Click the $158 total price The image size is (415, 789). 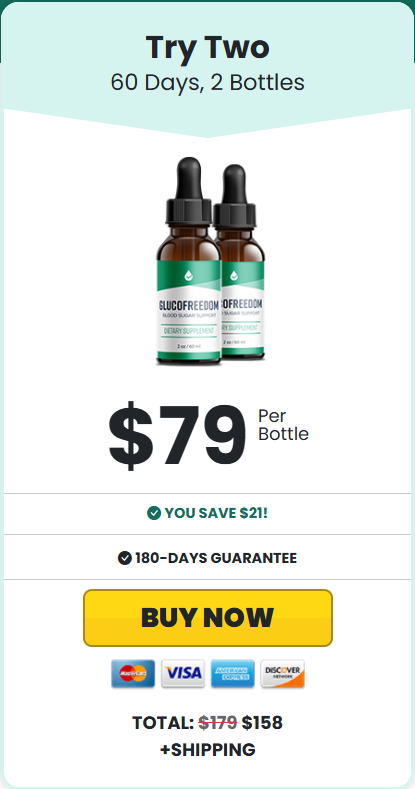[x=262, y=723]
